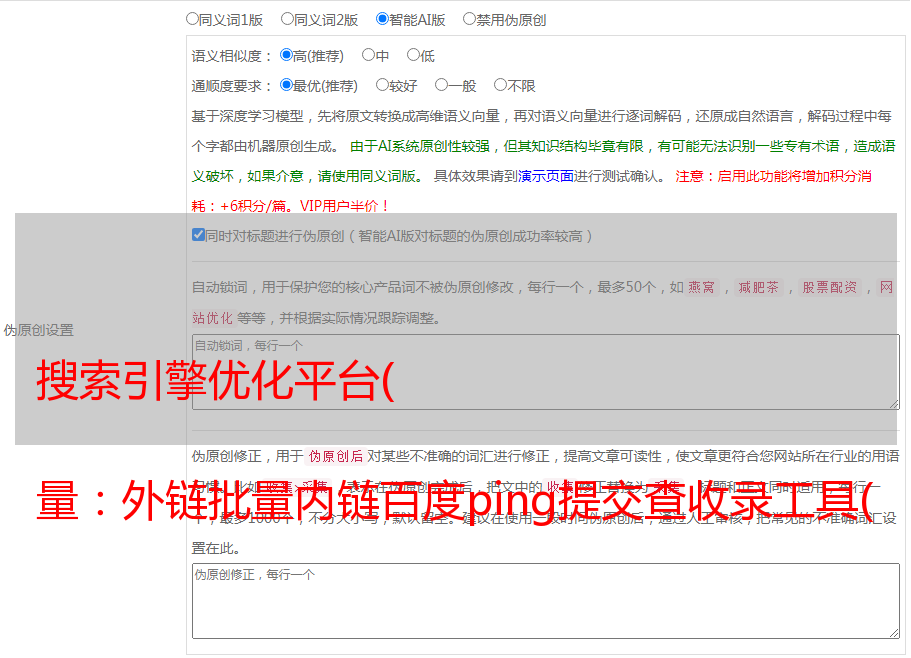
Task: Set 通顺度要求 to 一般
Action: pos(442,85)
